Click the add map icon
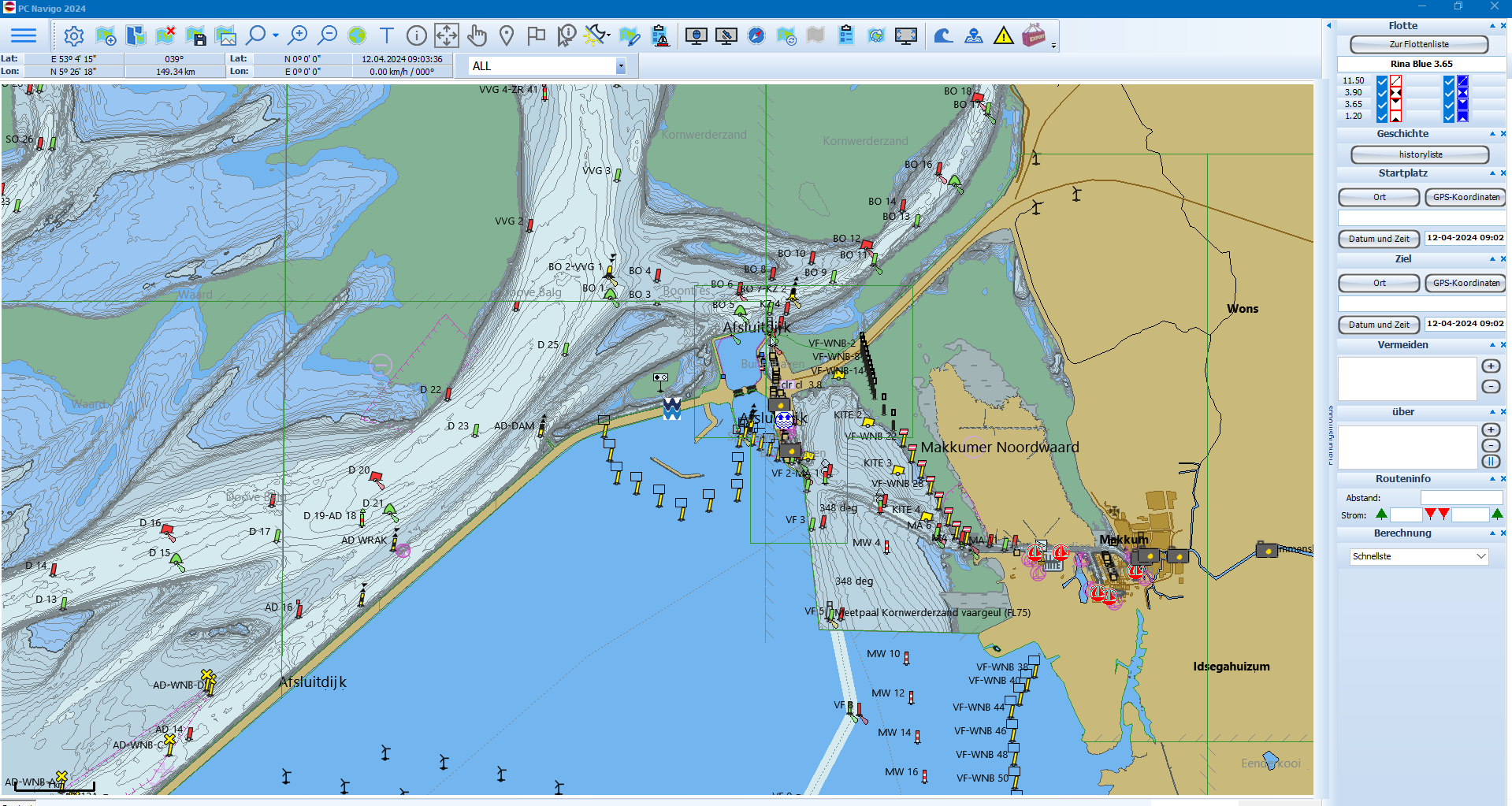Screen dimensions: 1512x806 pos(106,36)
